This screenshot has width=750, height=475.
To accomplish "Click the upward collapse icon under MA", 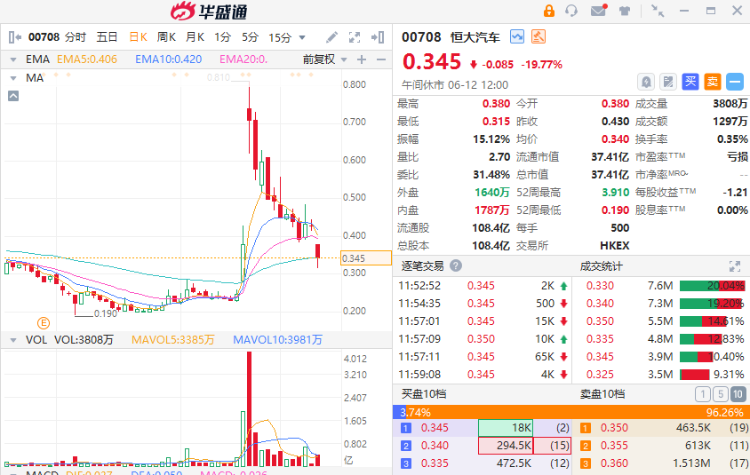I will click(13, 96).
